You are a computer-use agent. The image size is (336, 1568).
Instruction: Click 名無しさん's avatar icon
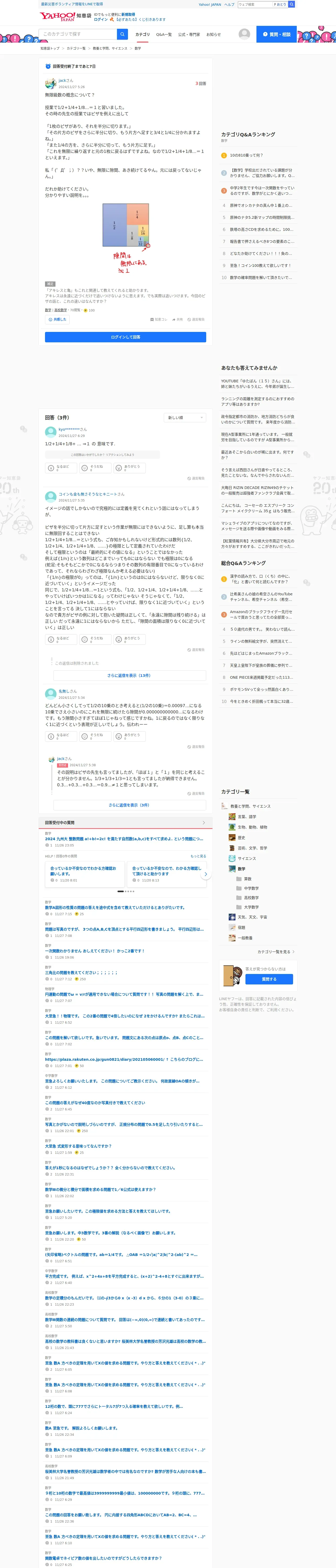(x=51, y=694)
